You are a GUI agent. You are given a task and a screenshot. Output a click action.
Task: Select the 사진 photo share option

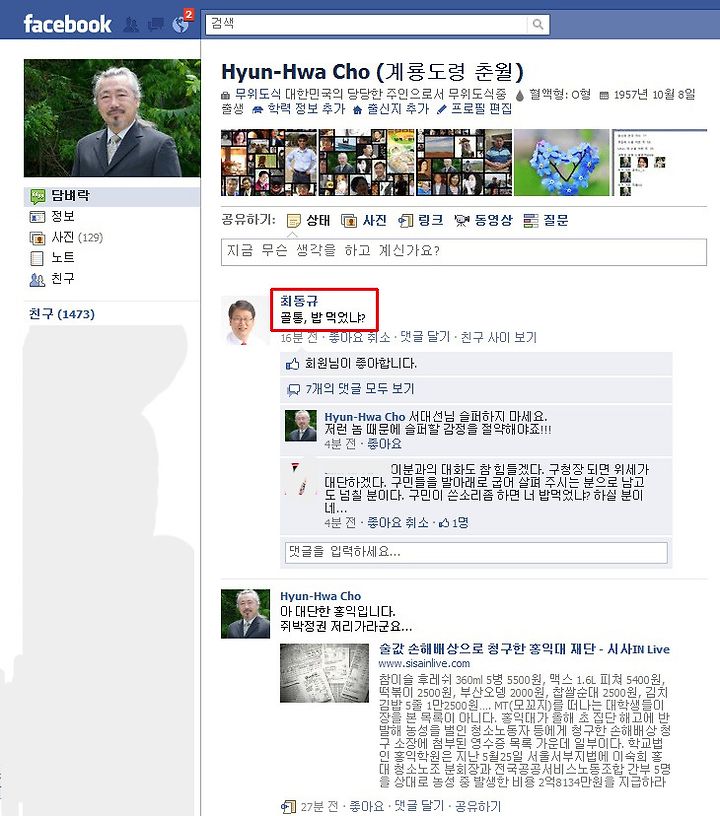point(364,221)
